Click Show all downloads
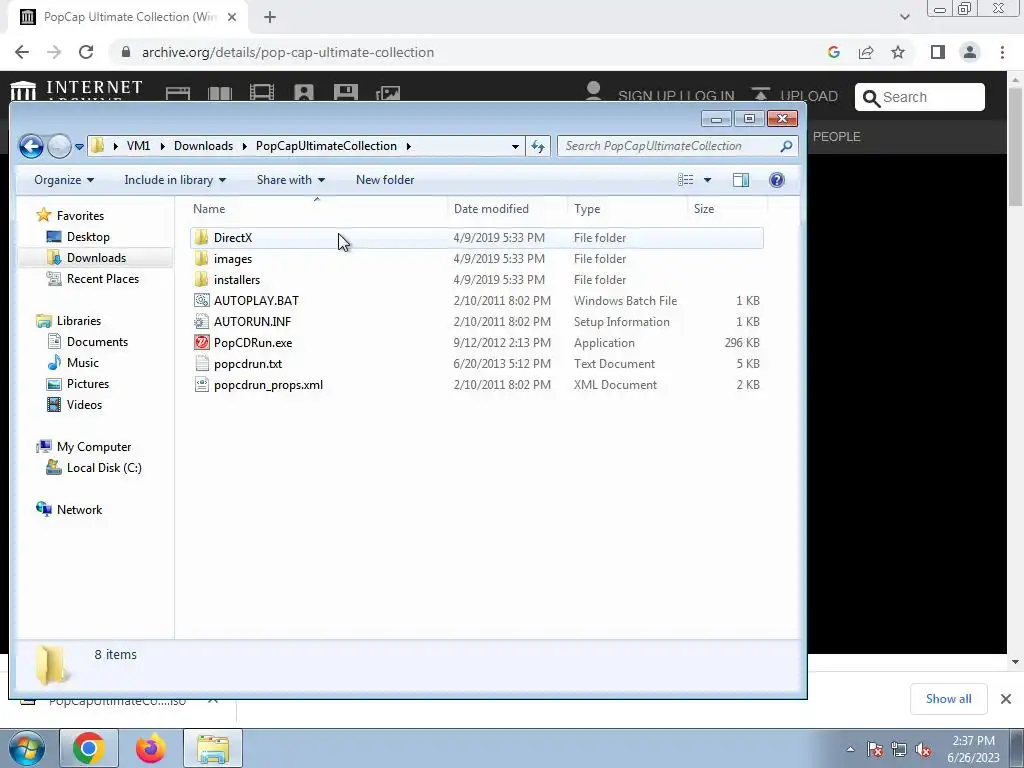Viewport: 1024px width, 768px height. click(x=948, y=699)
